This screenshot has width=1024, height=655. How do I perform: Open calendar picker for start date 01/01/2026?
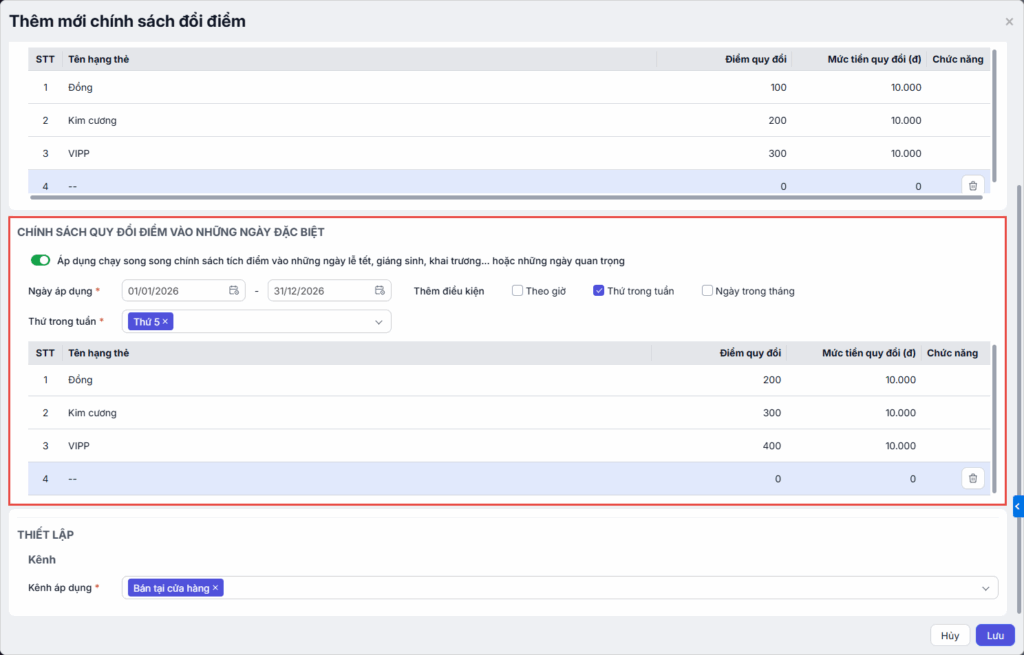pyautogui.click(x=234, y=291)
